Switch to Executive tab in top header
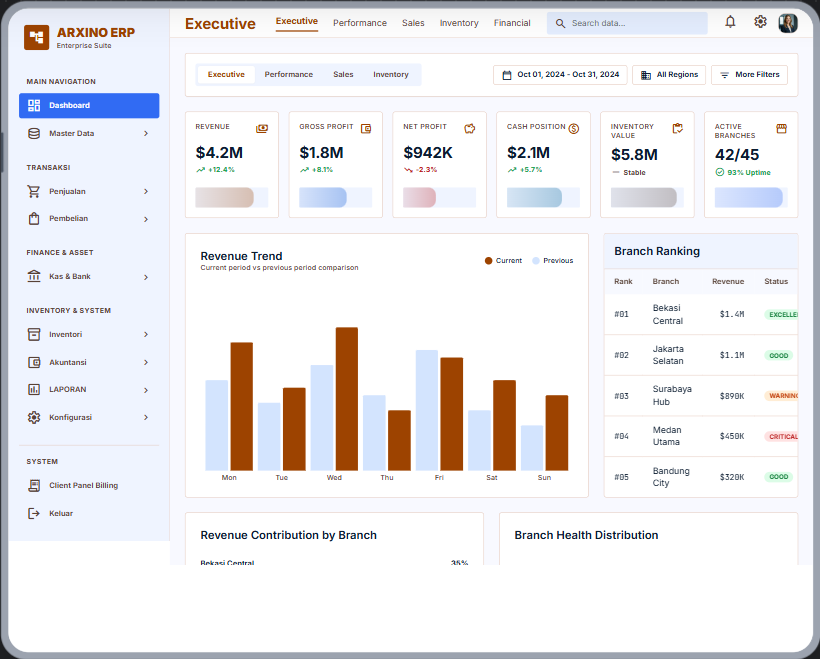820x659 pixels. pos(297,21)
